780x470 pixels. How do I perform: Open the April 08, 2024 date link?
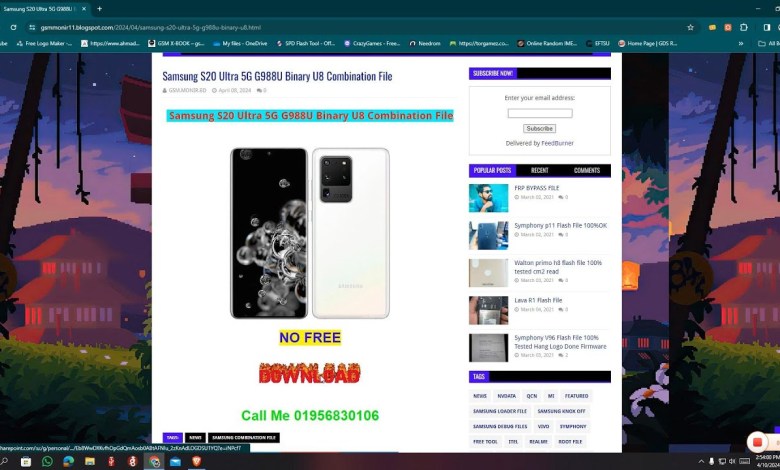coord(235,91)
